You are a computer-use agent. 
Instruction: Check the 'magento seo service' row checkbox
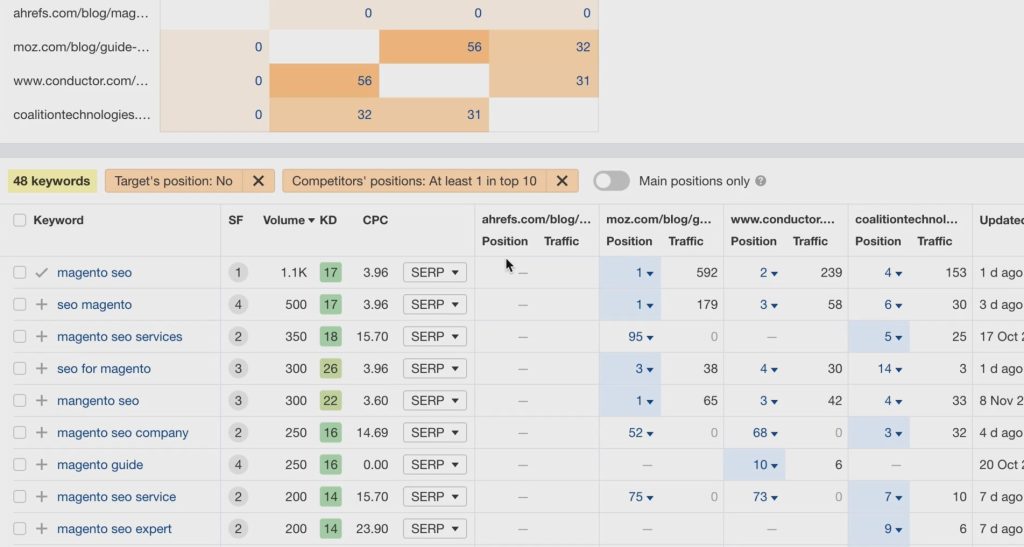20,496
